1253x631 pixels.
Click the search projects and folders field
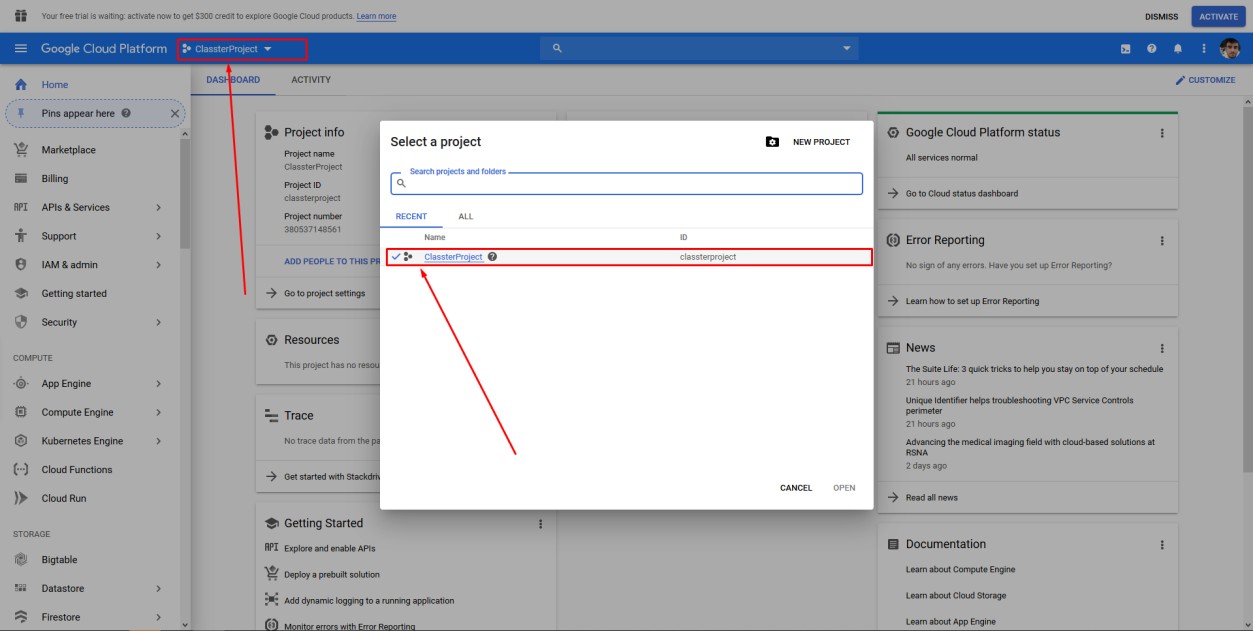point(630,184)
